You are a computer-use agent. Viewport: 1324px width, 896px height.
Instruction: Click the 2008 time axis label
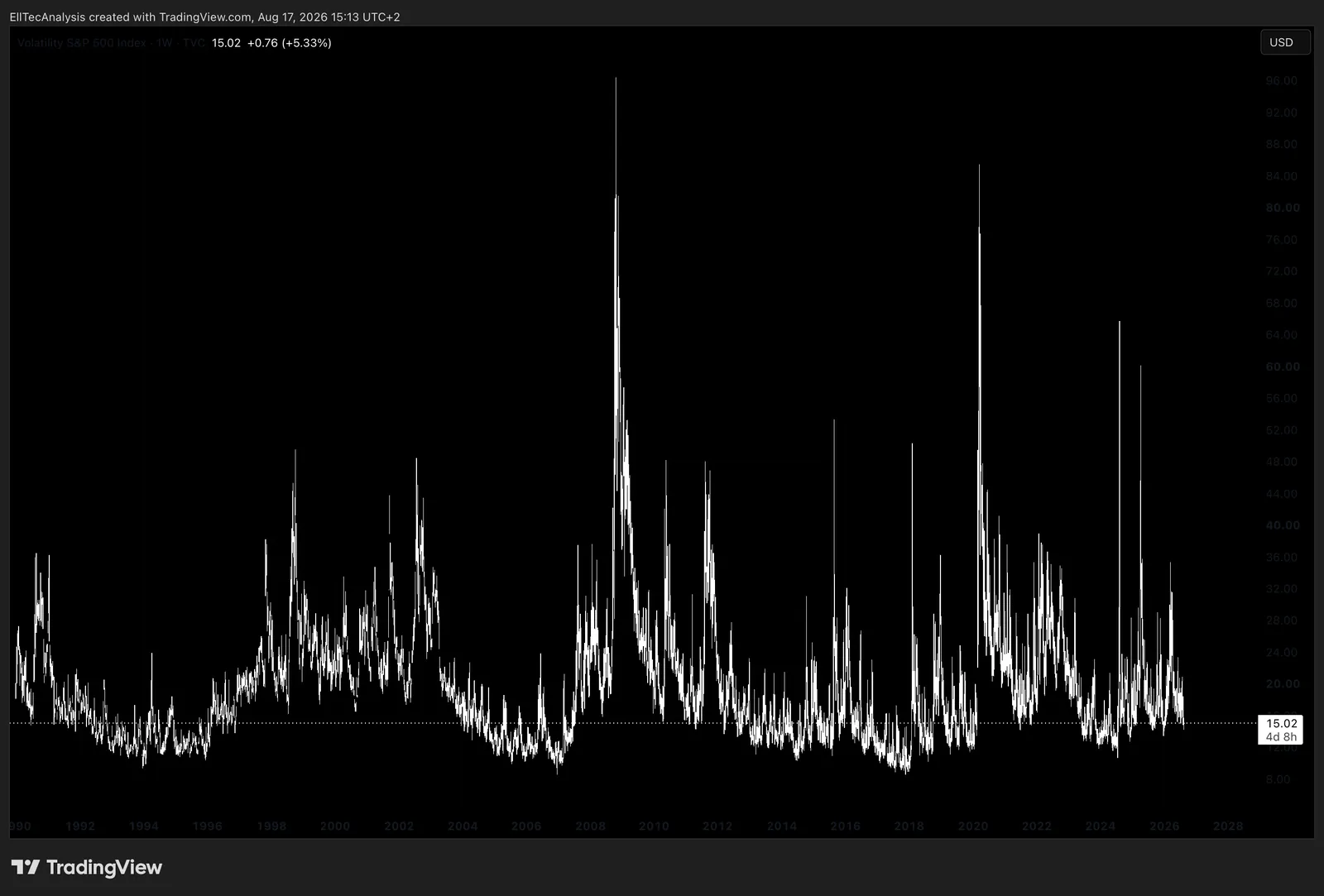click(x=591, y=826)
